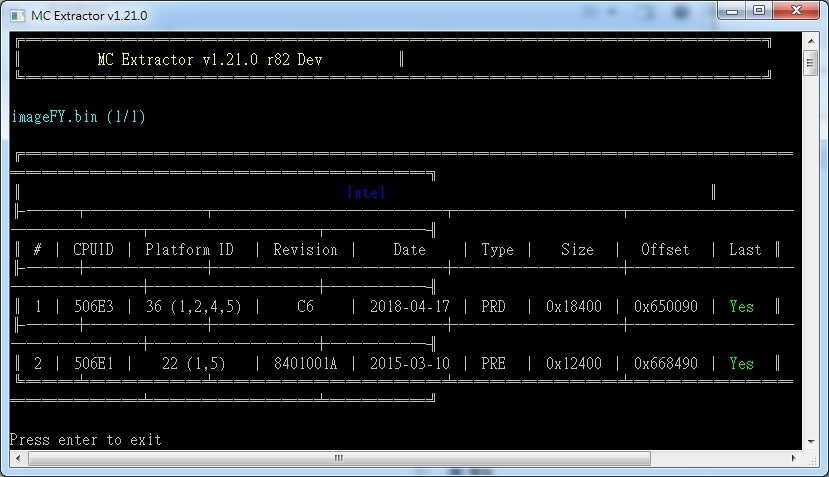829x477 pixels.
Task: Click offset value '0x650090'
Action: (x=666, y=306)
